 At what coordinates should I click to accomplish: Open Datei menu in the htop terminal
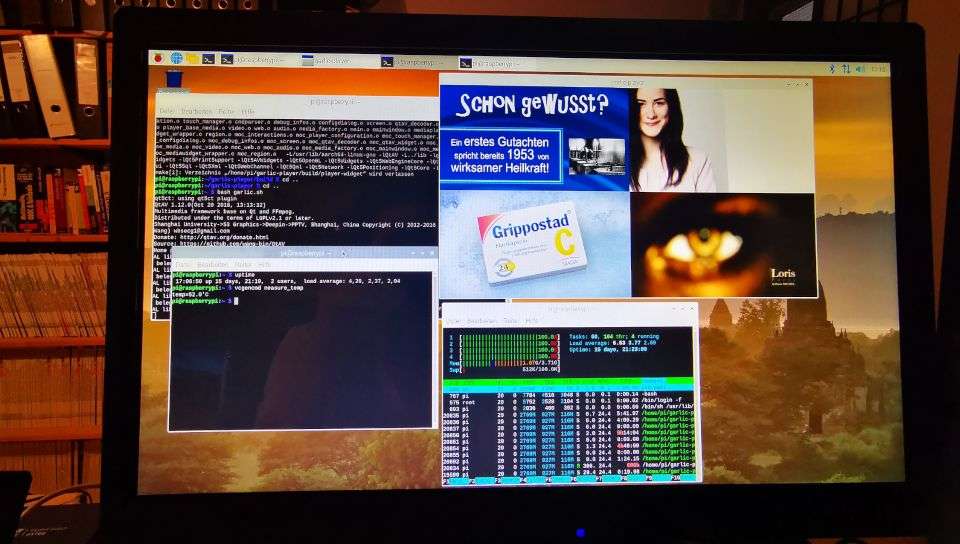453,320
